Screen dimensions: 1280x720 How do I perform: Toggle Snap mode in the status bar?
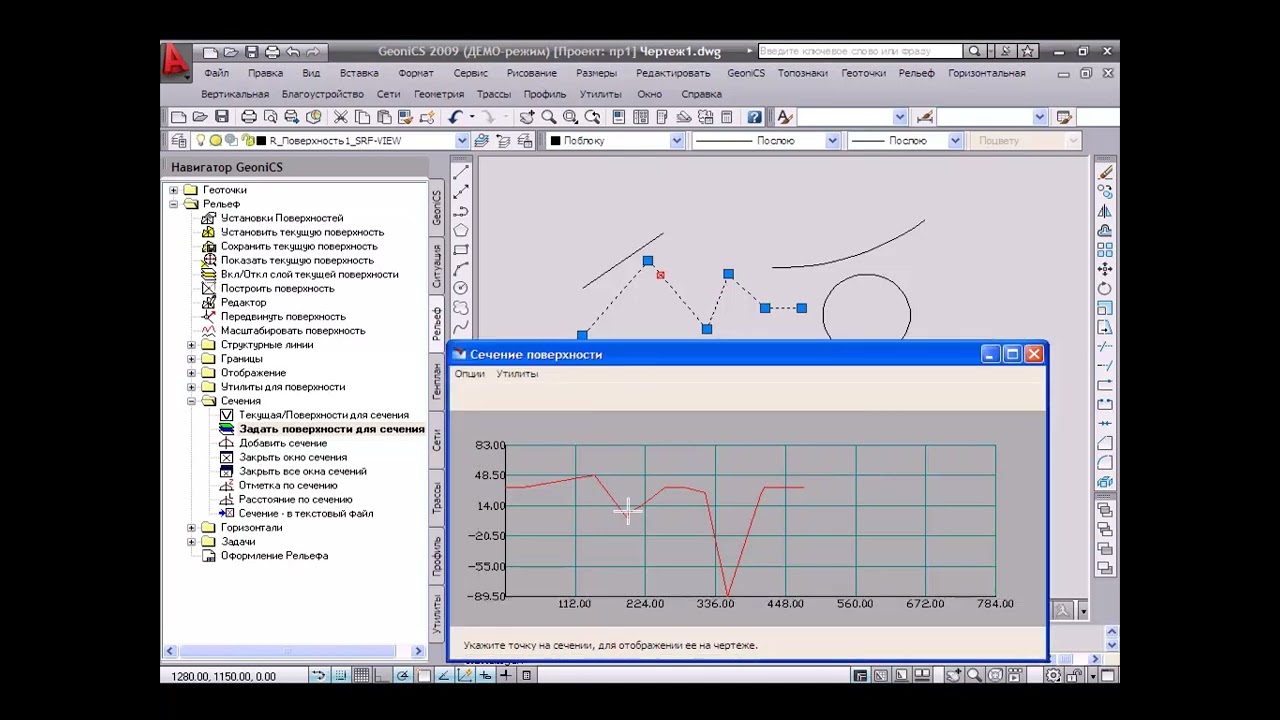[341, 675]
